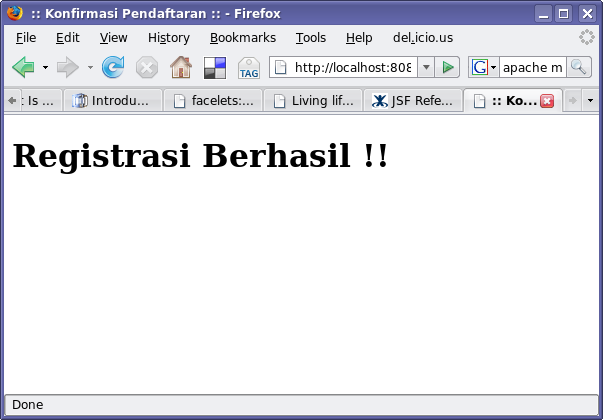Show the list of all tabs
Viewport: 603px width, 420px height.
(x=590, y=101)
